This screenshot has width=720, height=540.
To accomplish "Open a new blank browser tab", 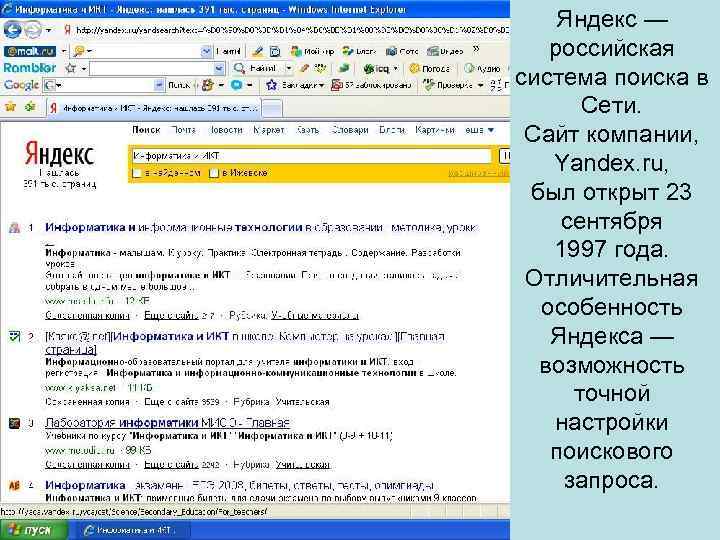I will coord(272,109).
